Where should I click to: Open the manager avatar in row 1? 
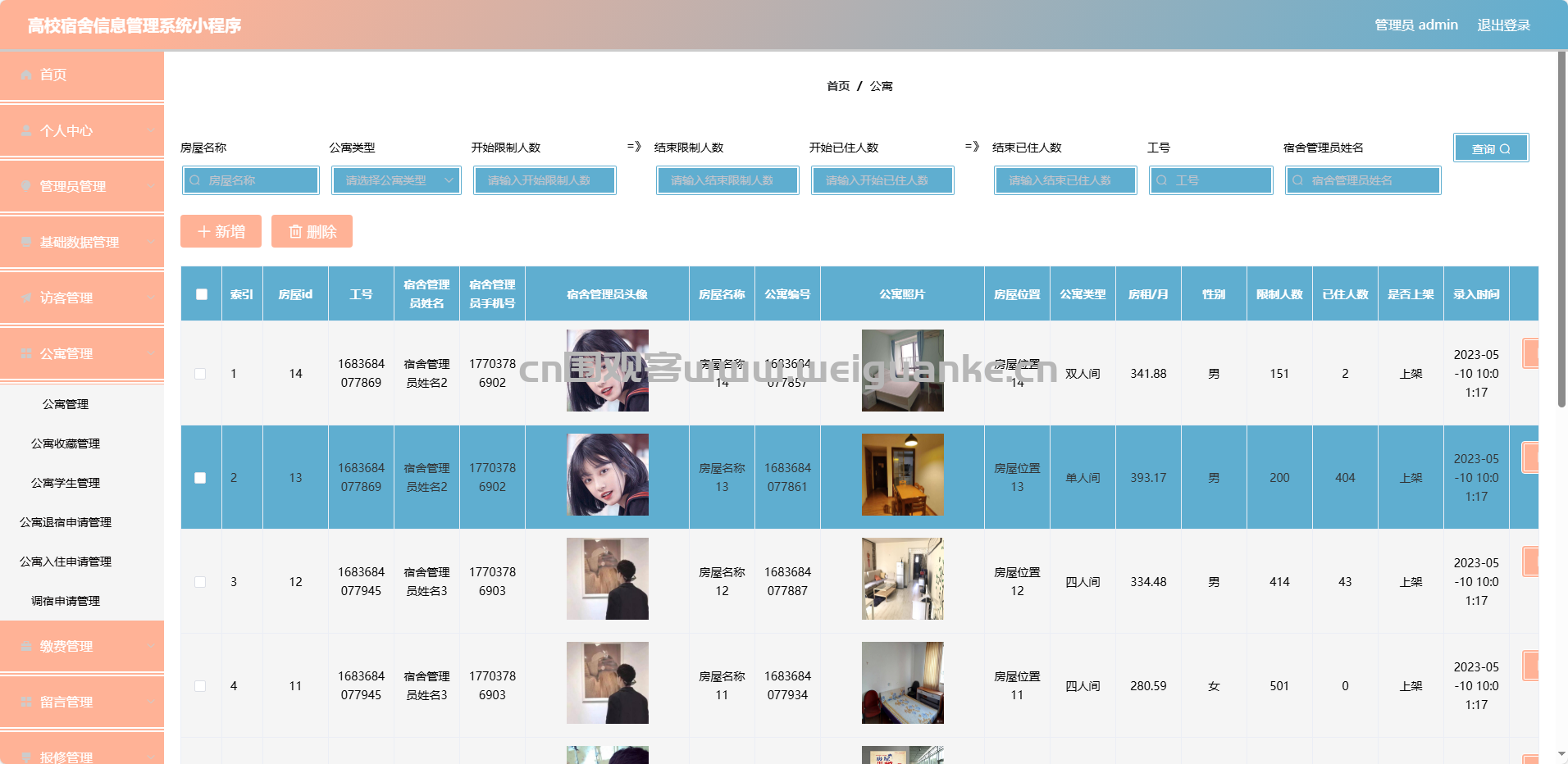[x=608, y=371]
